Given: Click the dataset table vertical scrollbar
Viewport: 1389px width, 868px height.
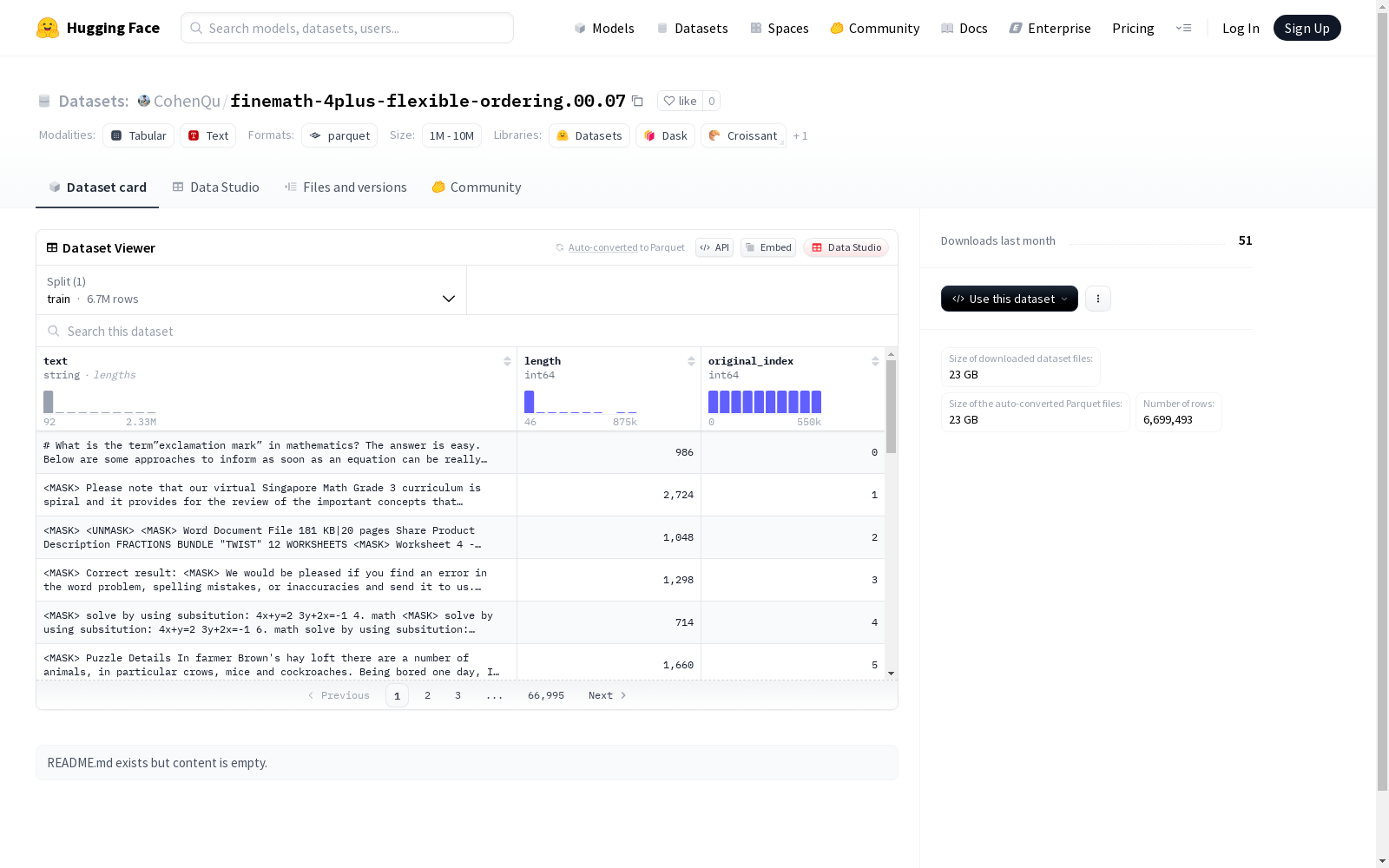Looking at the screenshot, I should coord(891,407).
